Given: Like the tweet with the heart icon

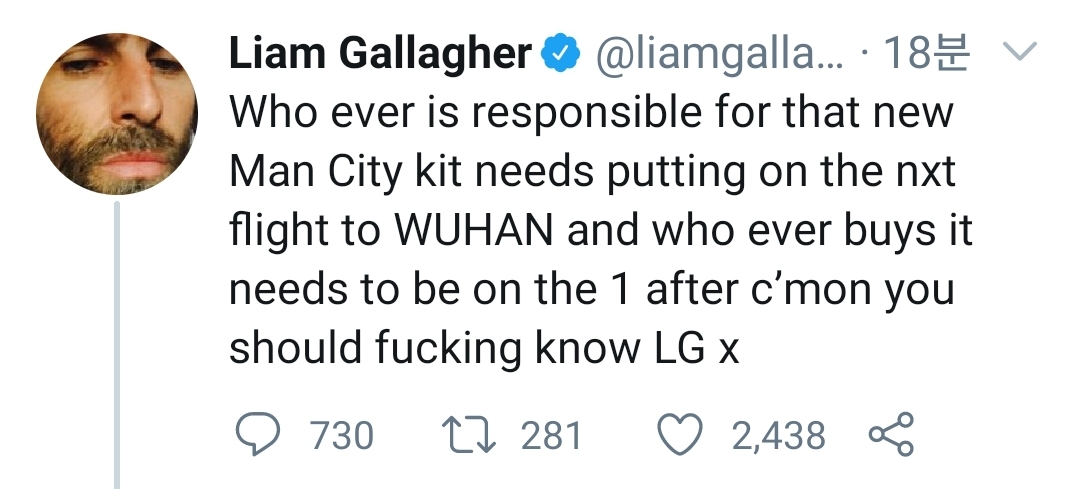Looking at the screenshot, I should (681, 435).
